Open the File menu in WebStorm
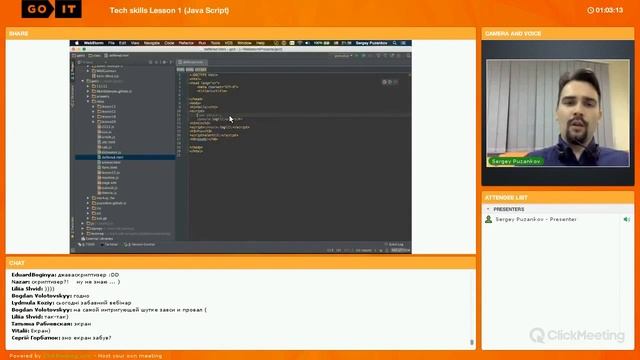 111,43
